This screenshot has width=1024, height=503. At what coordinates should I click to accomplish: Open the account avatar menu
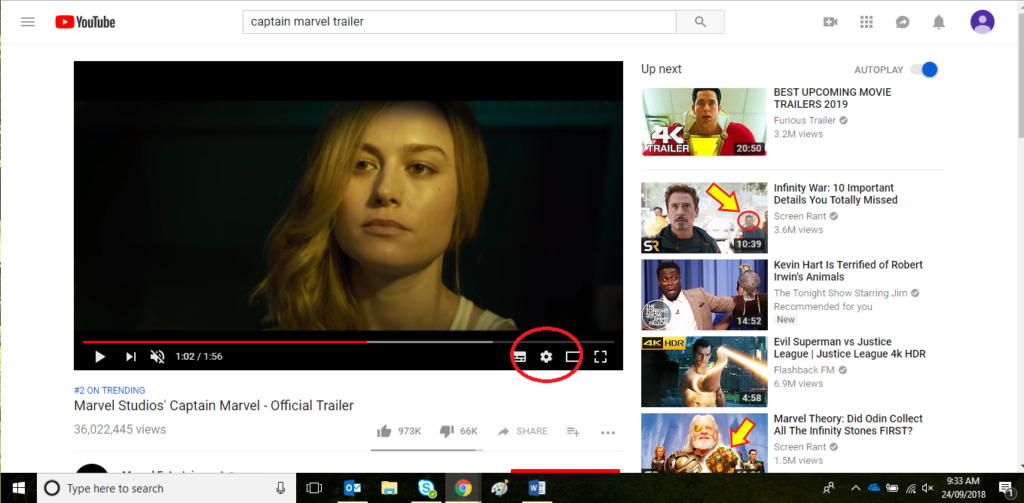point(982,22)
